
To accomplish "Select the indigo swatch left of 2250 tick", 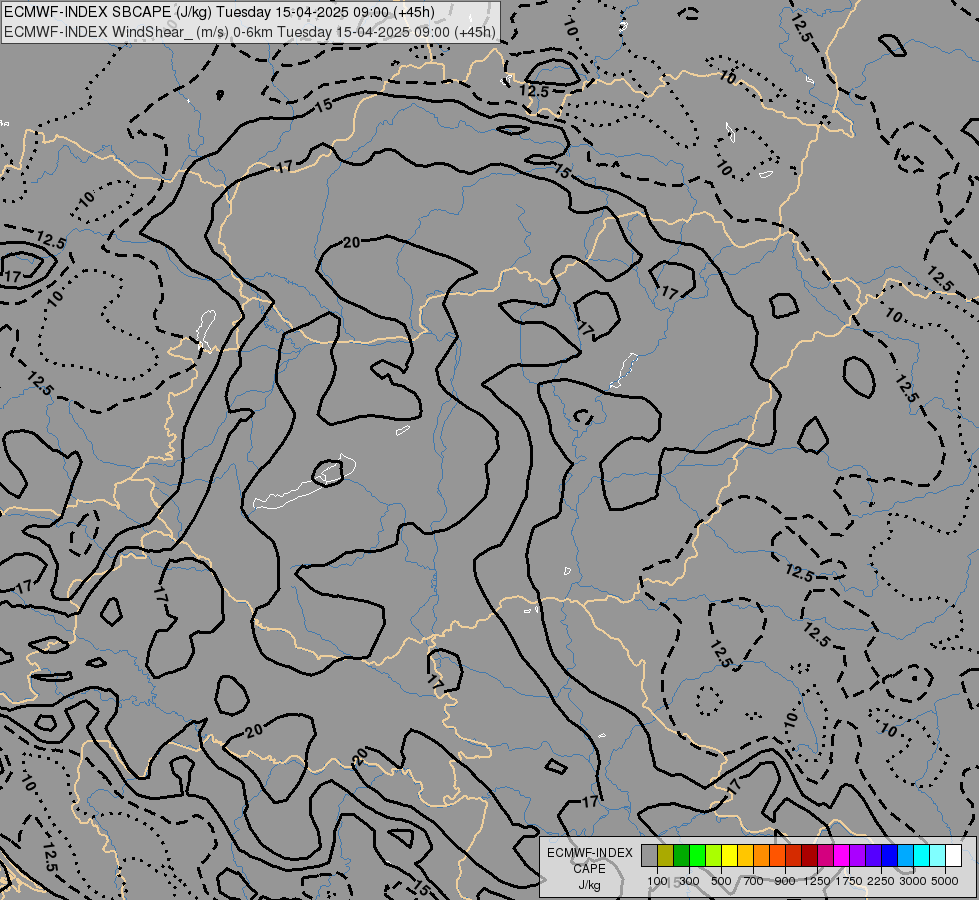I will [x=874, y=856].
